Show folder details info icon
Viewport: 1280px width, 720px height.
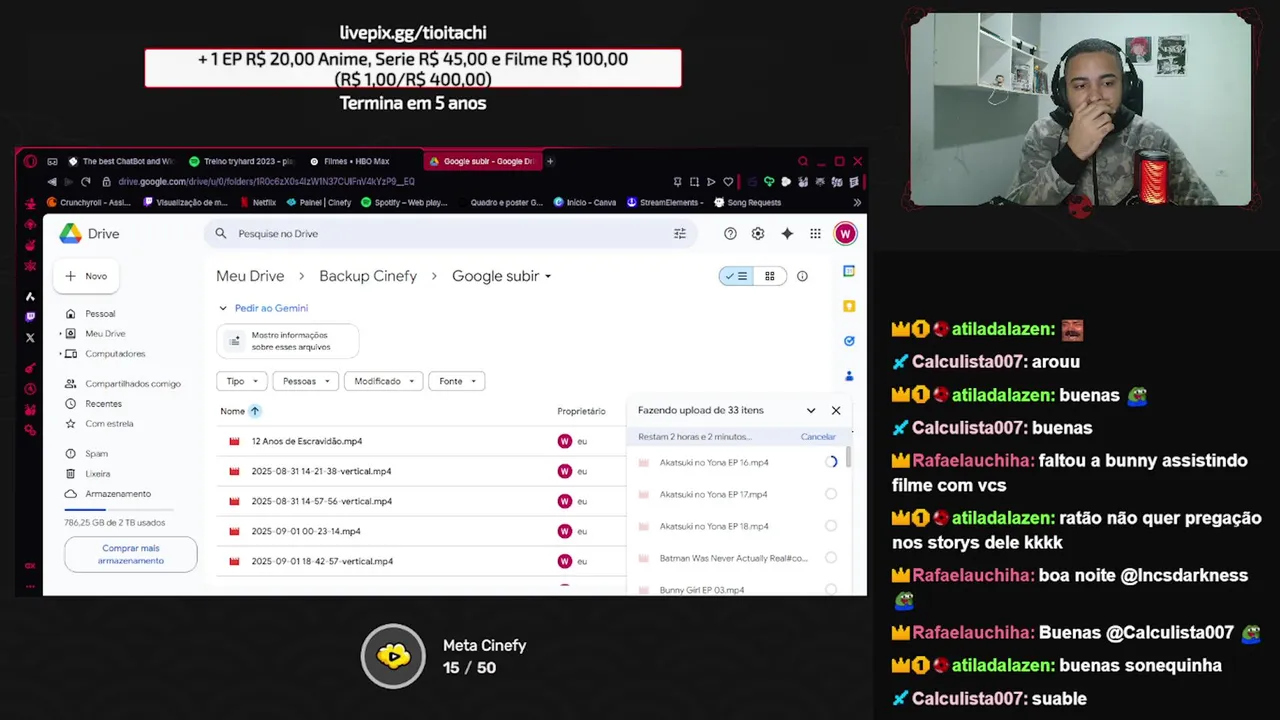tap(802, 276)
